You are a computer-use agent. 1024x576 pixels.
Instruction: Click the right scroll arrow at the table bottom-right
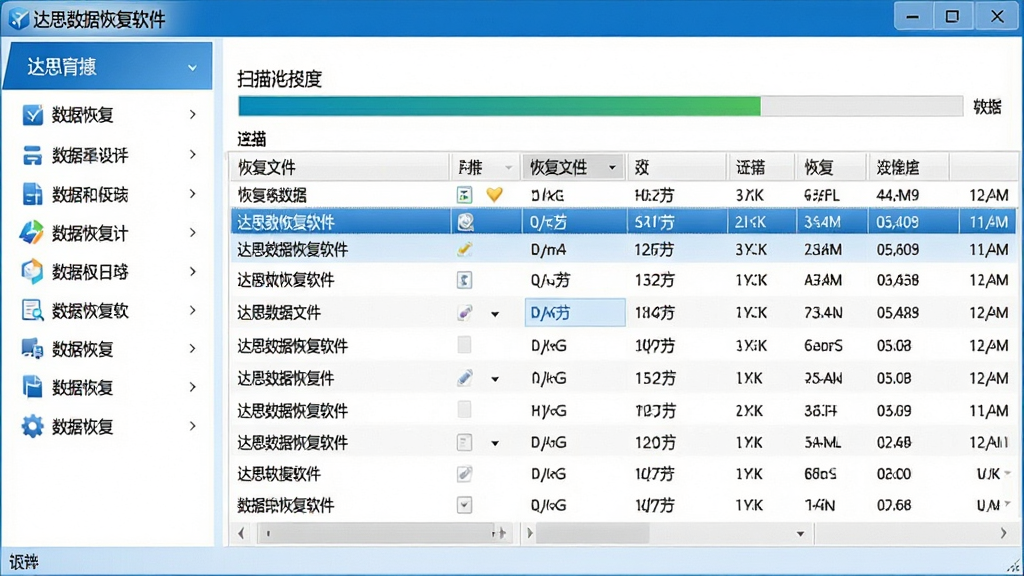(1003, 534)
